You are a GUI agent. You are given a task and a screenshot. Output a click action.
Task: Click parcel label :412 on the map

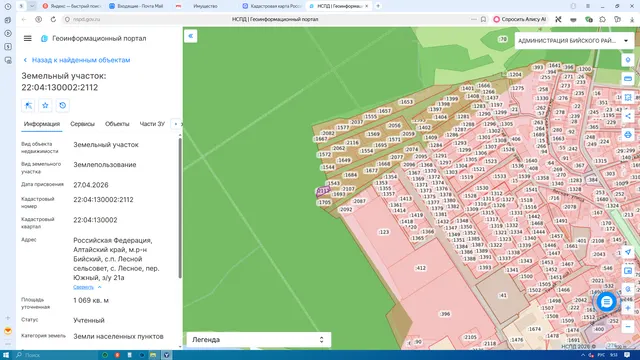coord(420,268)
